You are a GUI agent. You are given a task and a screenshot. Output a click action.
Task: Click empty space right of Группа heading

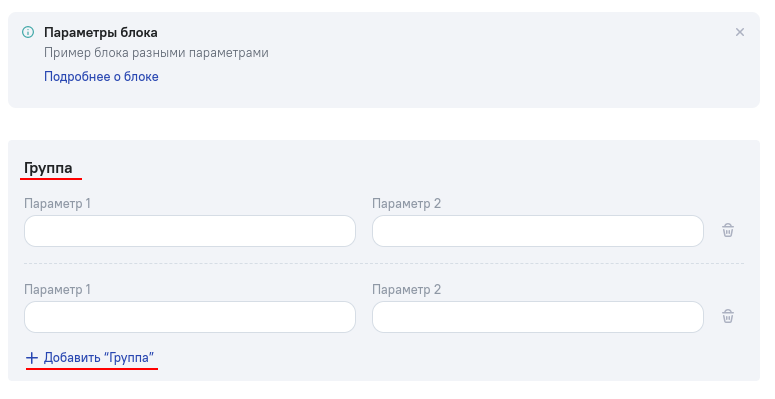pos(395,168)
